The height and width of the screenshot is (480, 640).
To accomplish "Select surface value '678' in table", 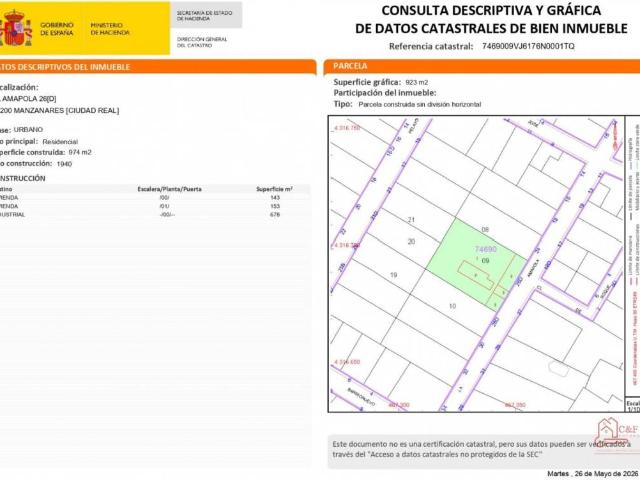I will (275, 214).
